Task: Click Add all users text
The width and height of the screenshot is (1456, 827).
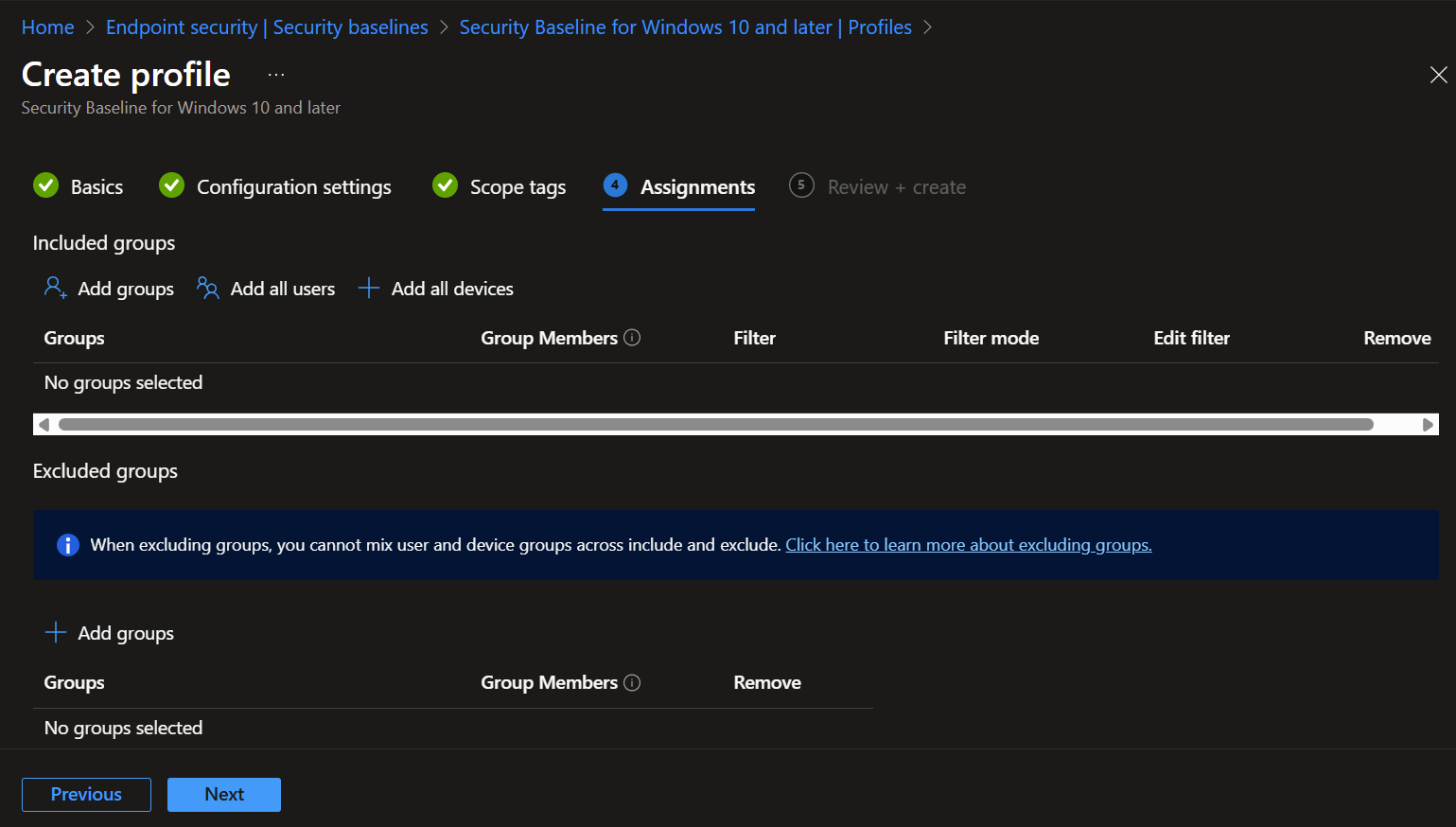Action: point(283,289)
